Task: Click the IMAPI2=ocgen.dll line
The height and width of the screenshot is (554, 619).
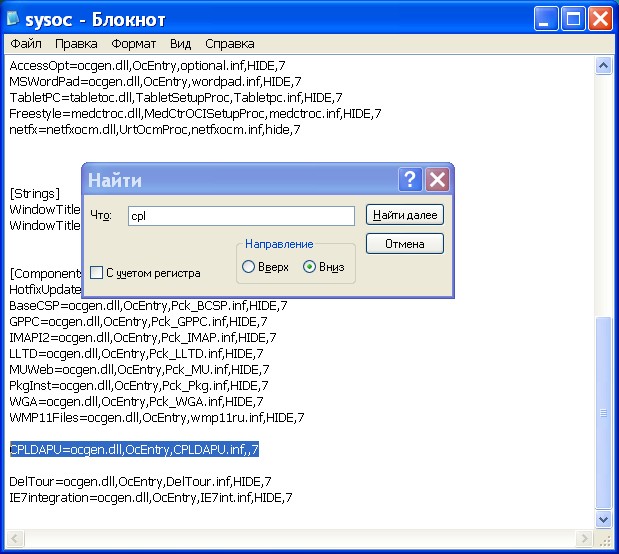Action: coord(143,338)
